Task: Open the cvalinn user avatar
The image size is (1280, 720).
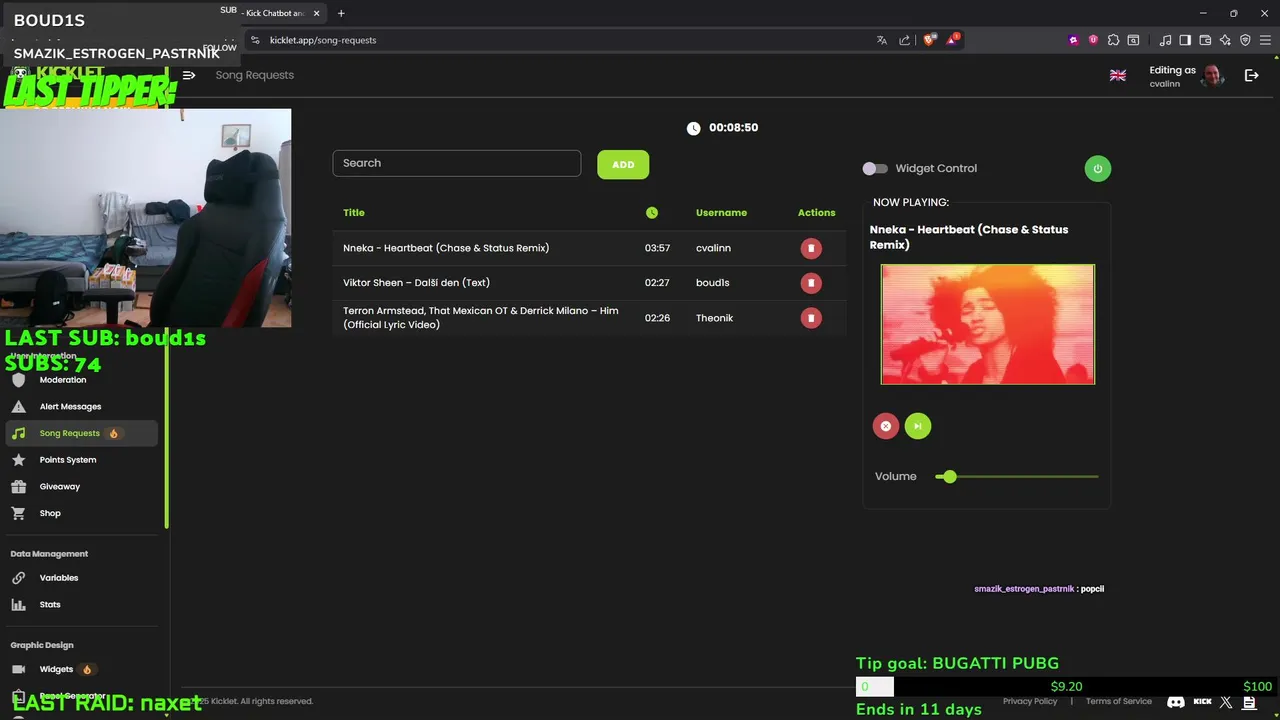Action: [x=1213, y=75]
